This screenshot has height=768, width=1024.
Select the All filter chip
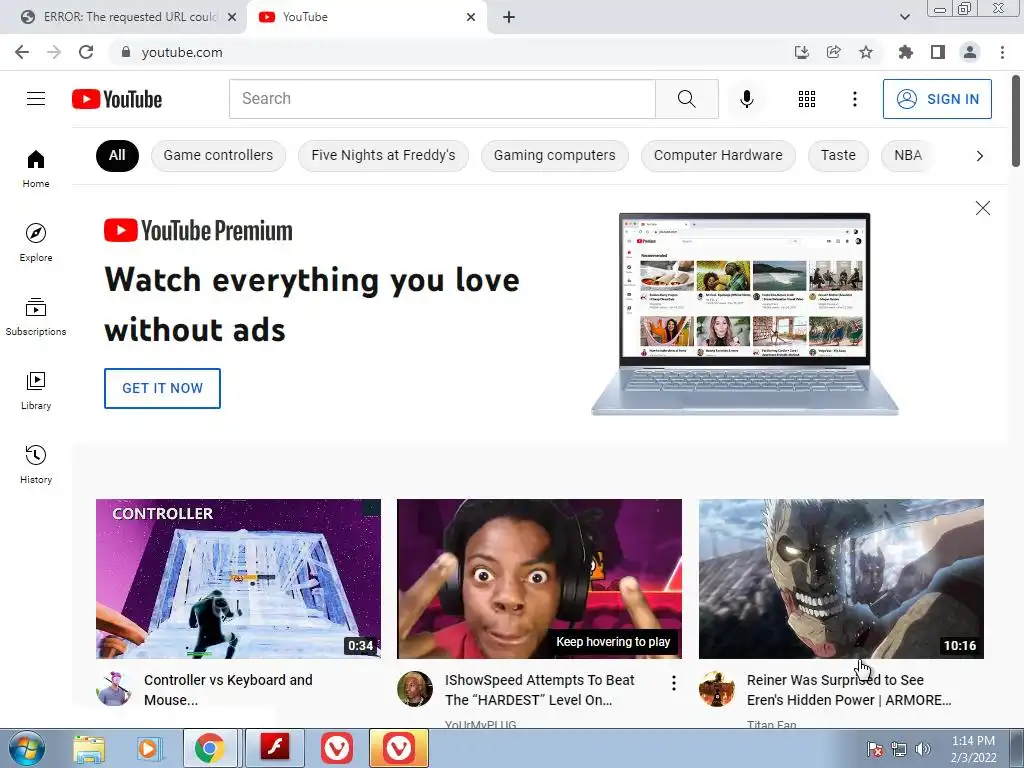[x=117, y=155]
